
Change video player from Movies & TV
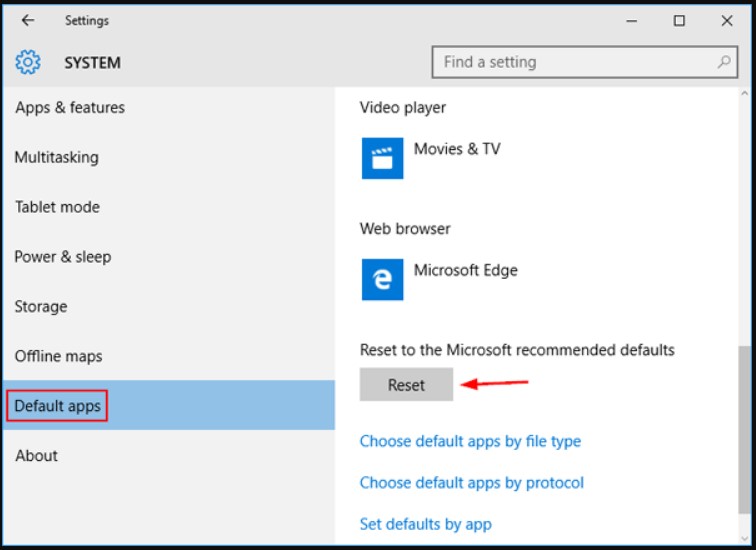pyautogui.click(x=431, y=158)
